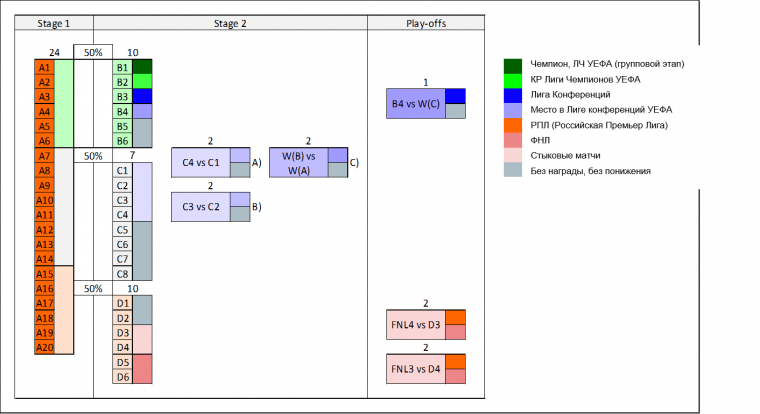
Task: Click the bright green КР Лиги Чемпионов swatch
Action: point(512,79)
